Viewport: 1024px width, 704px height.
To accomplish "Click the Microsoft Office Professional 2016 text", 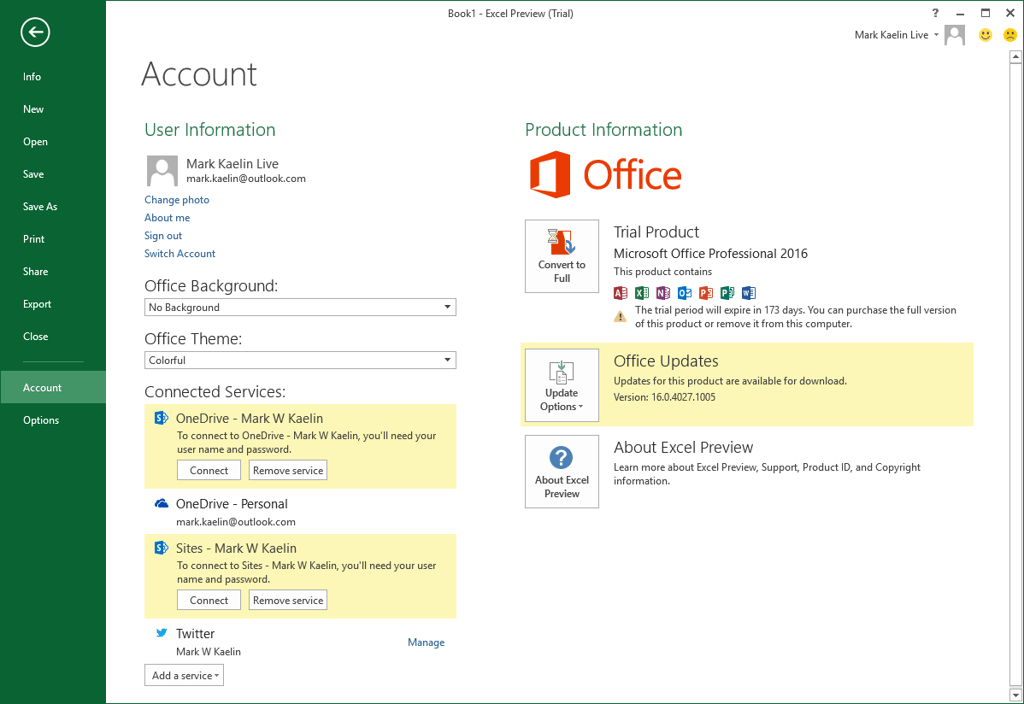I will (x=711, y=253).
